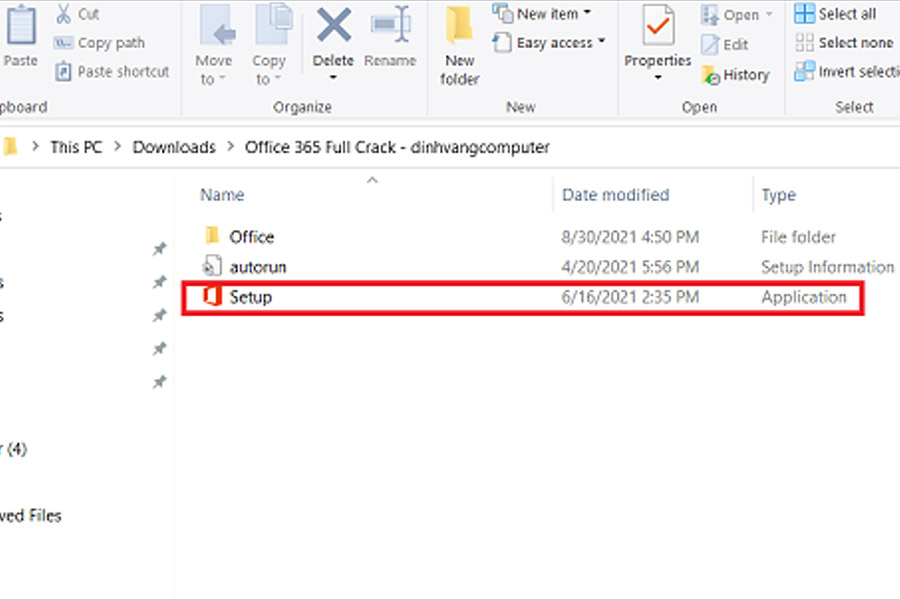Click the Copy path icon

click(x=63, y=43)
